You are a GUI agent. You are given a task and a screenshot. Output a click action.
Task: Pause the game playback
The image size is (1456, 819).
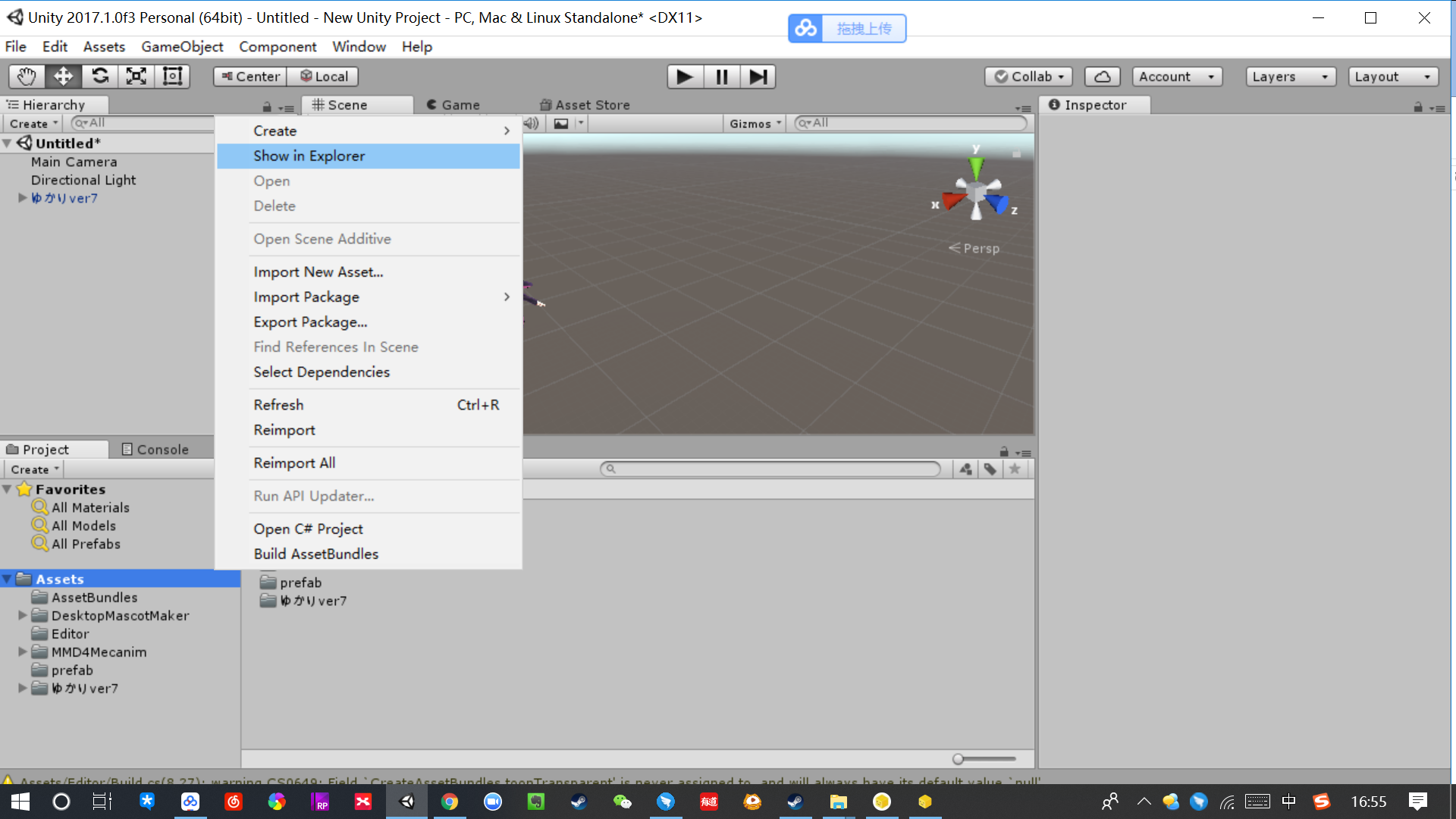[x=721, y=77]
